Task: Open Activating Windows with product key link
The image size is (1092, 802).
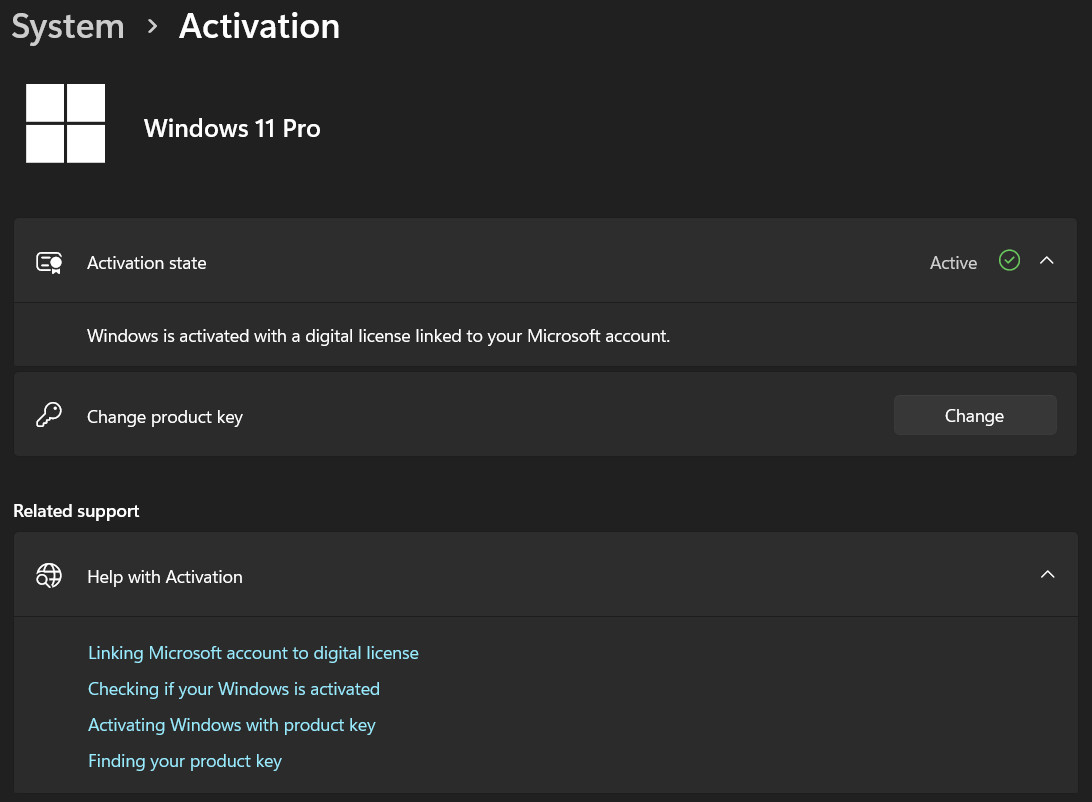Action: 231,725
